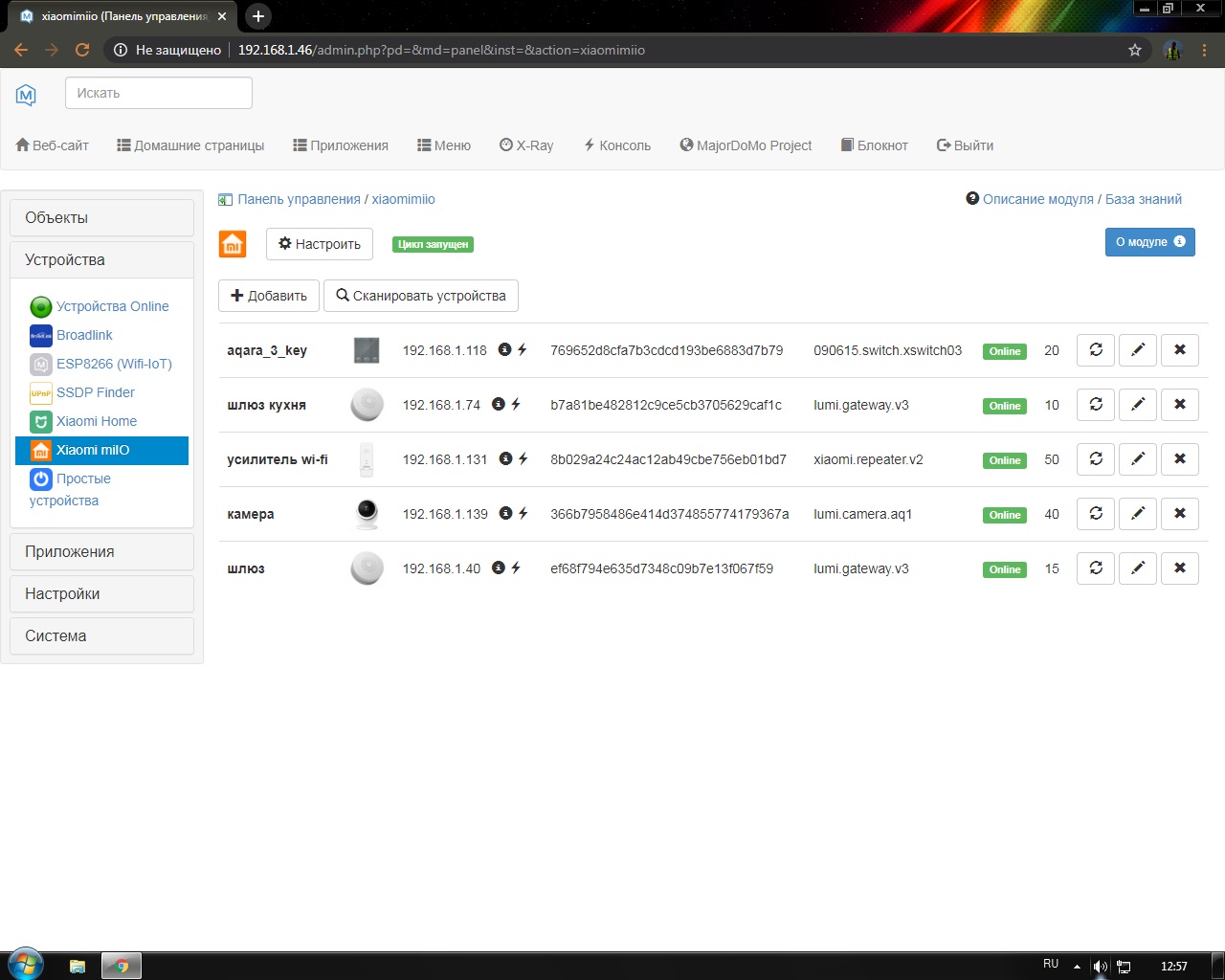Delete the усилитель wi-fi device
Viewport: 1225px width, 980px height.
[x=1180, y=459]
